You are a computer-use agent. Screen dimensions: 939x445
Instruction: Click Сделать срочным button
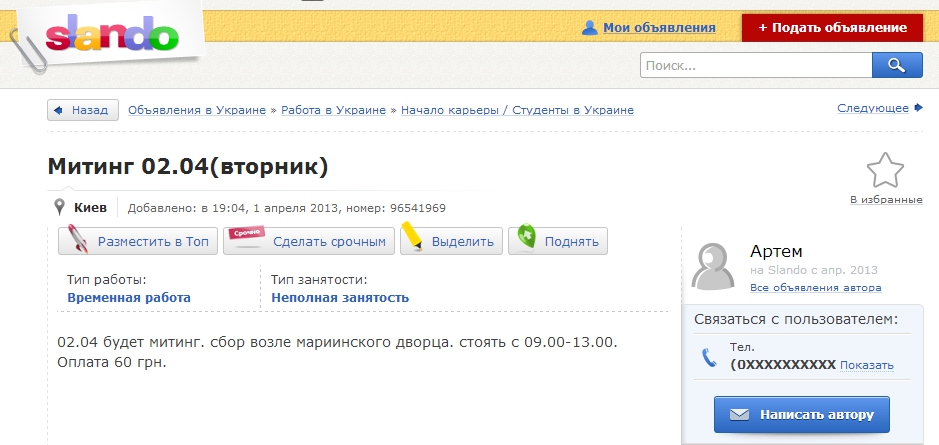coord(308,241)
